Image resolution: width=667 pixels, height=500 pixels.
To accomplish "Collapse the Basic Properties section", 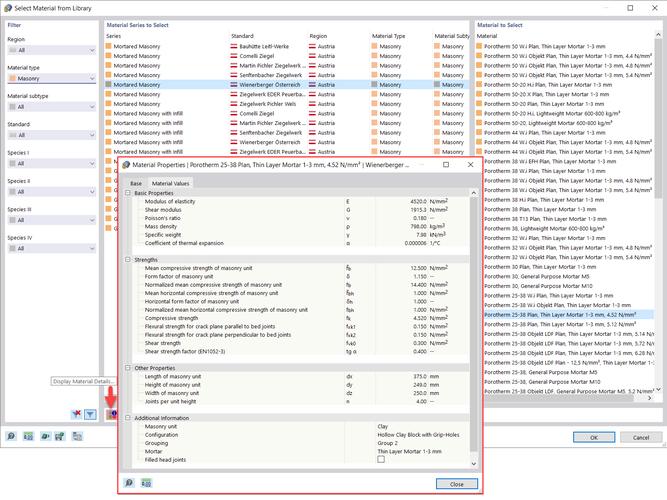I will tap(128, 193).
